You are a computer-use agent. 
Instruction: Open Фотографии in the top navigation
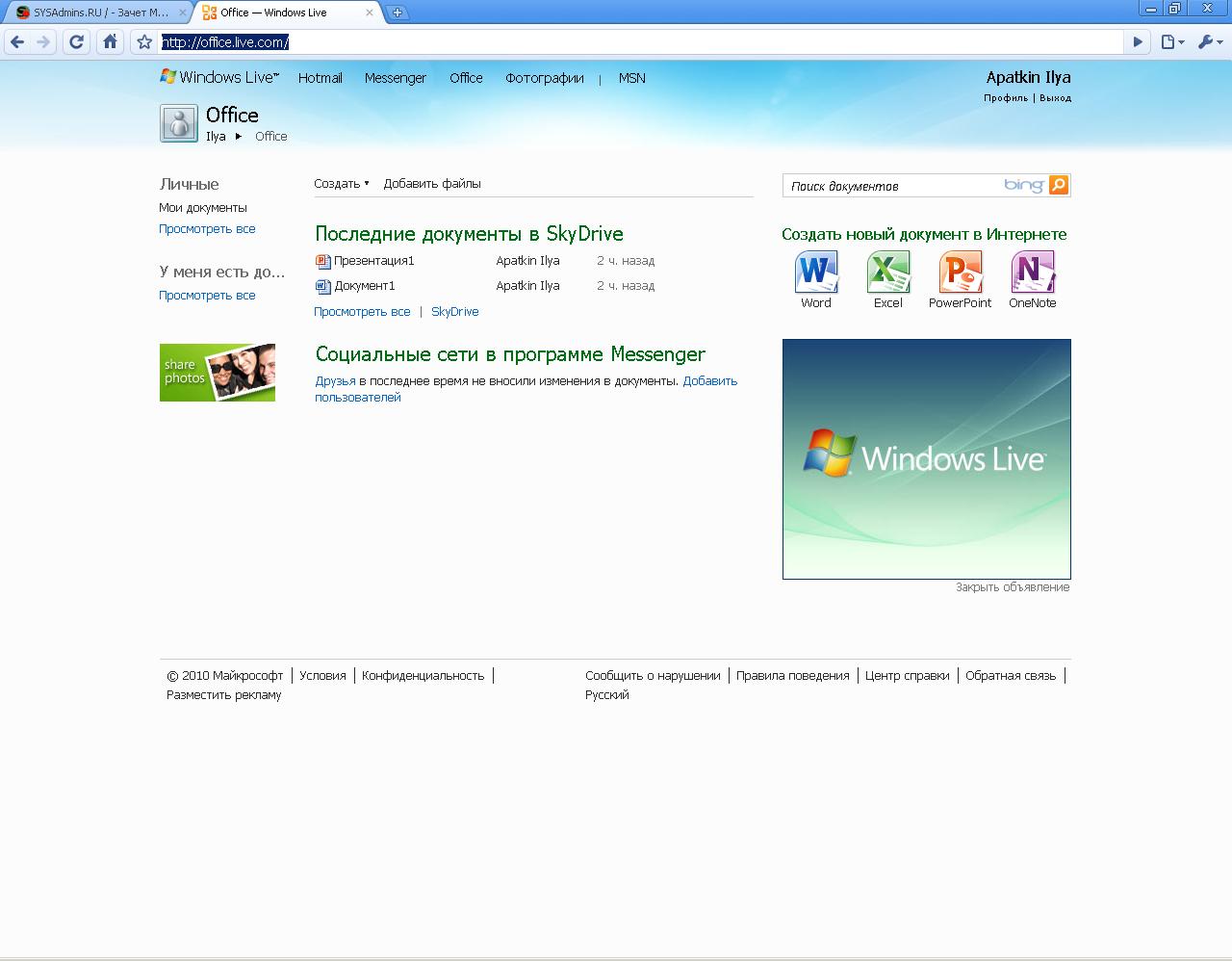pyautogui.click(x=545, y=78)
